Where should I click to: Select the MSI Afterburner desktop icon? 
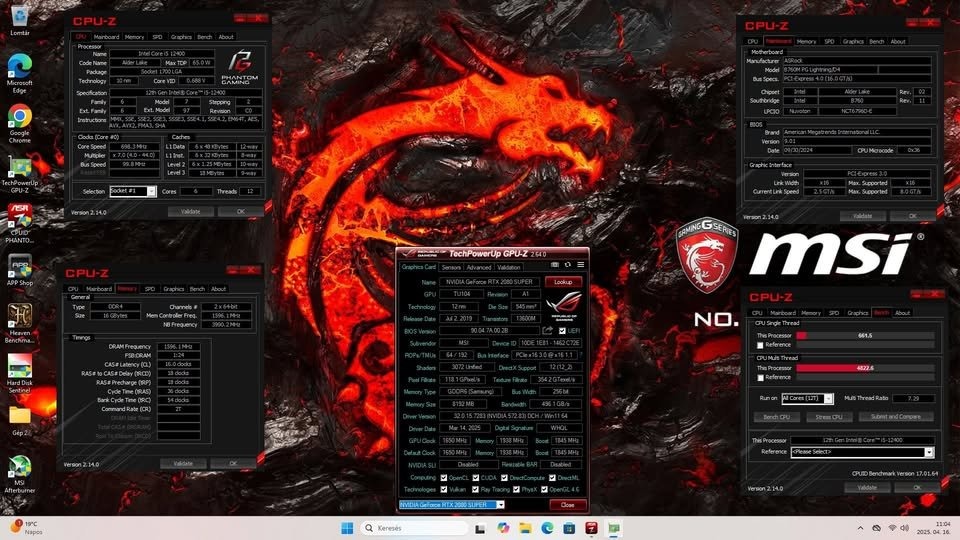(x=20, y=474)
